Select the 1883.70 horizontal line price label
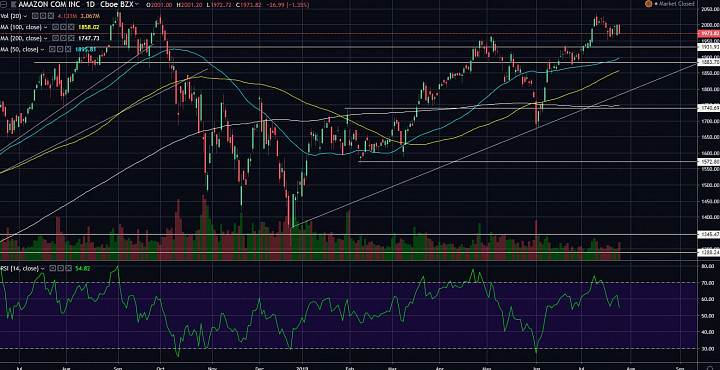Viewport: 720px width, 370px height. tap(708, 62)
